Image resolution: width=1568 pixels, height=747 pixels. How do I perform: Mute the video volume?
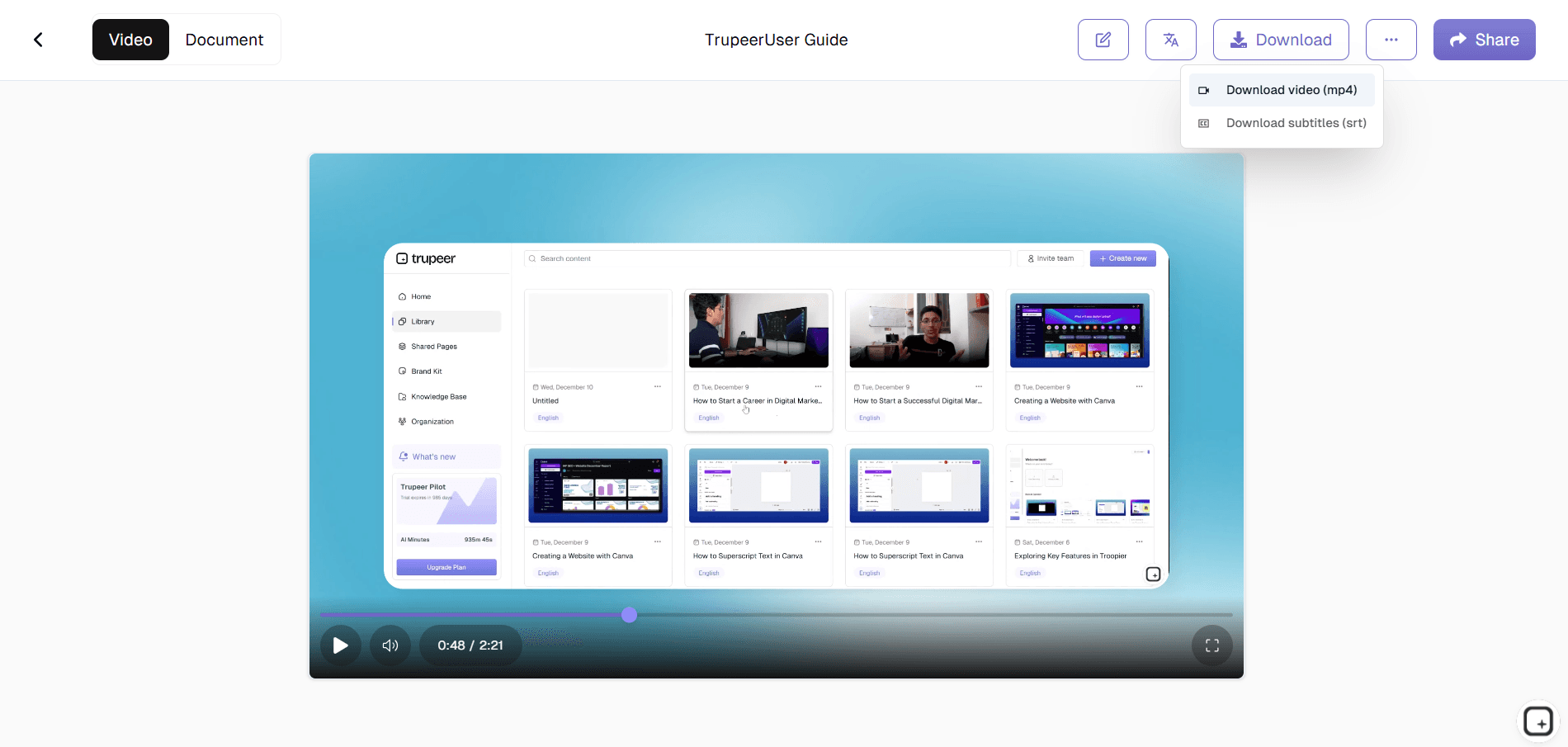click(390, 645)
